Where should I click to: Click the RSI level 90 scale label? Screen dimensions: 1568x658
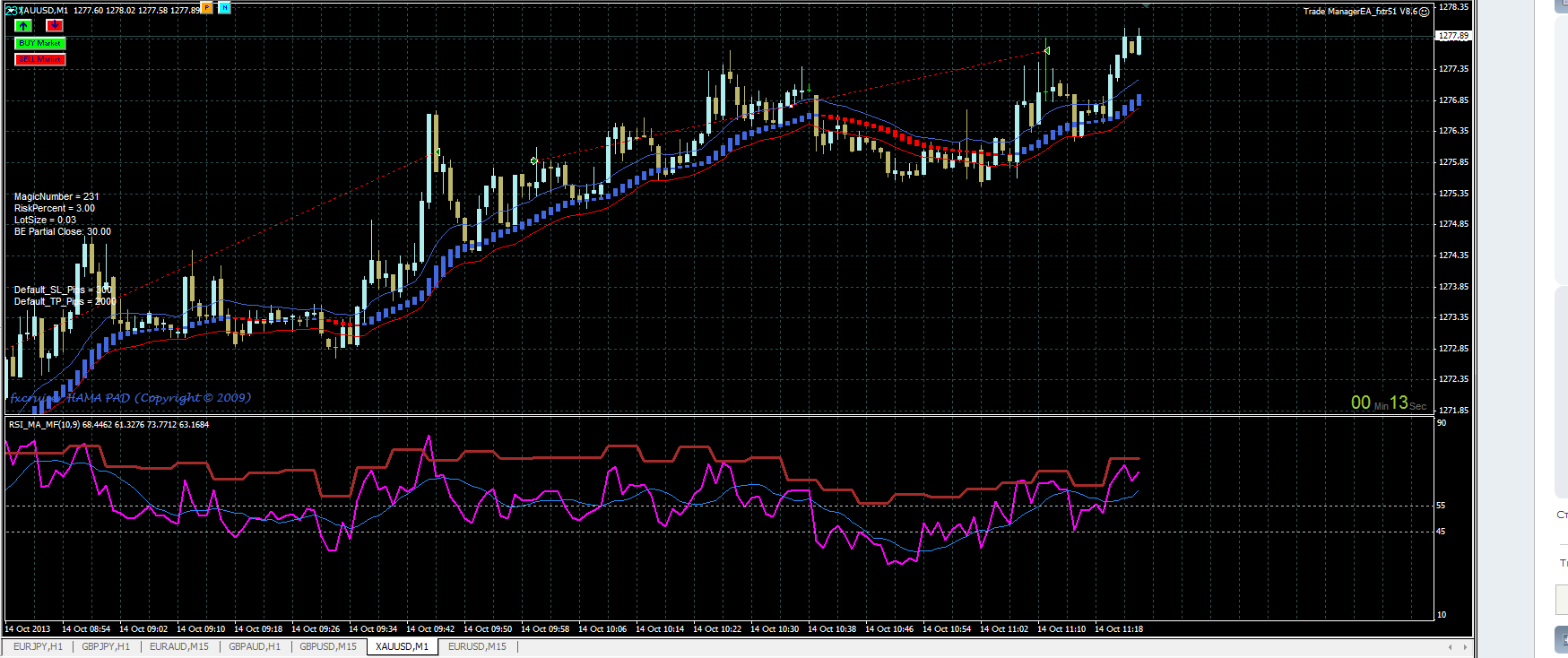click(1442, 423)
